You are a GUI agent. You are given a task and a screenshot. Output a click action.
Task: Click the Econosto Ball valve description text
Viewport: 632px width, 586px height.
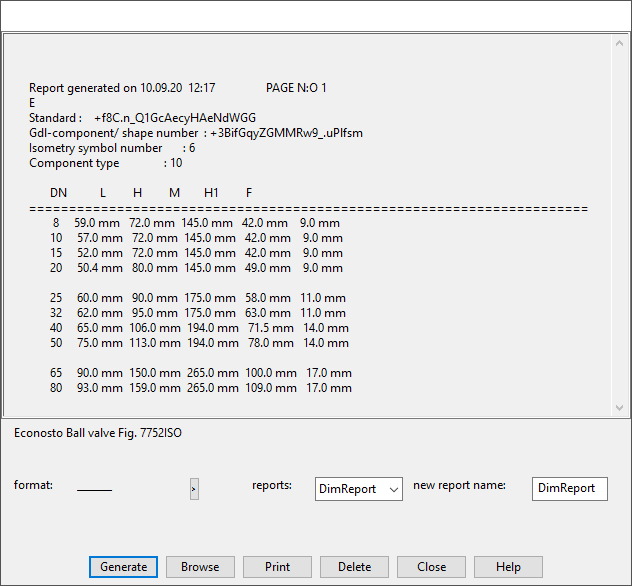click(x=97, y=434)
